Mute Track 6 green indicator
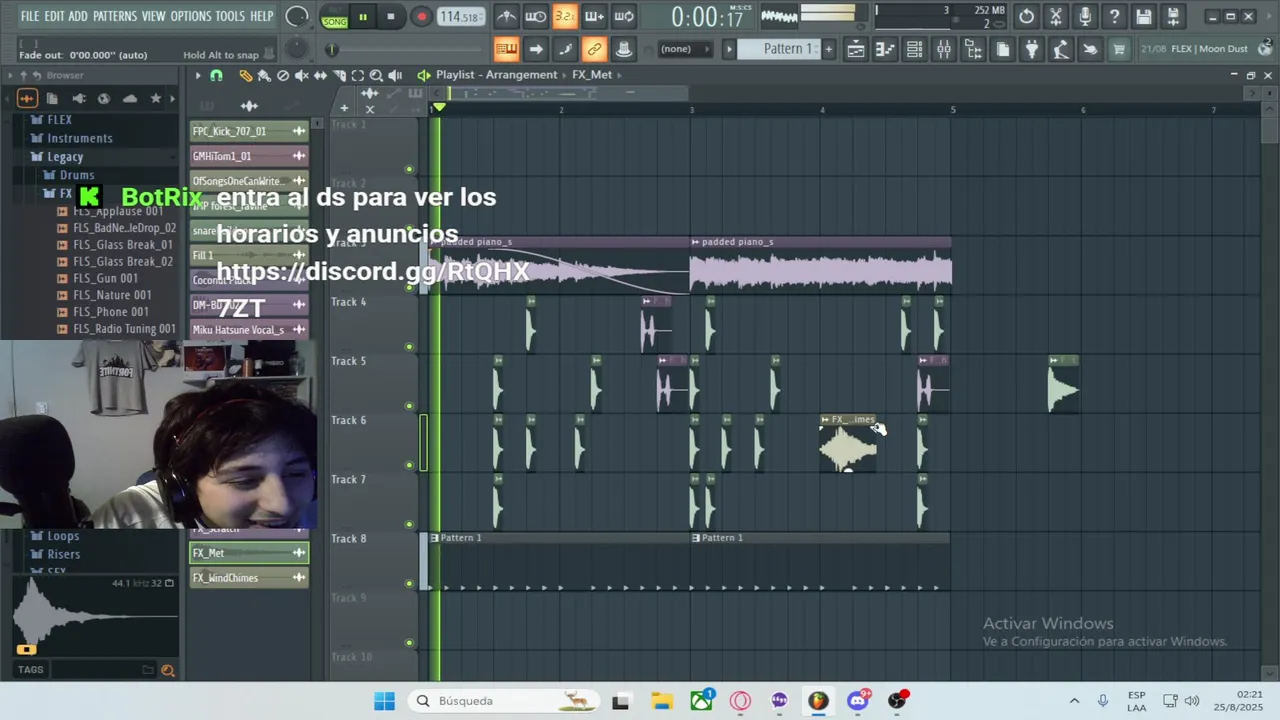The image size is (1280, 720). click(x=409, y=465)
